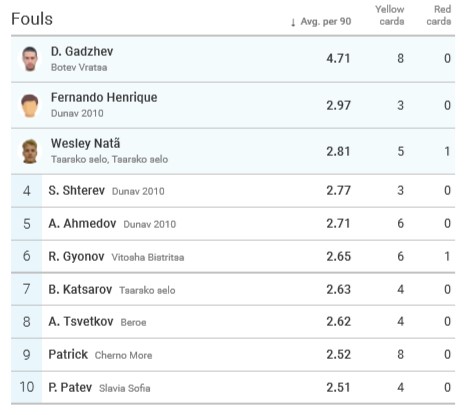The height and width of the screenshot is (415, 473).
Task: Click Wesley Natã's player photo
Action: tap(30, 151)
